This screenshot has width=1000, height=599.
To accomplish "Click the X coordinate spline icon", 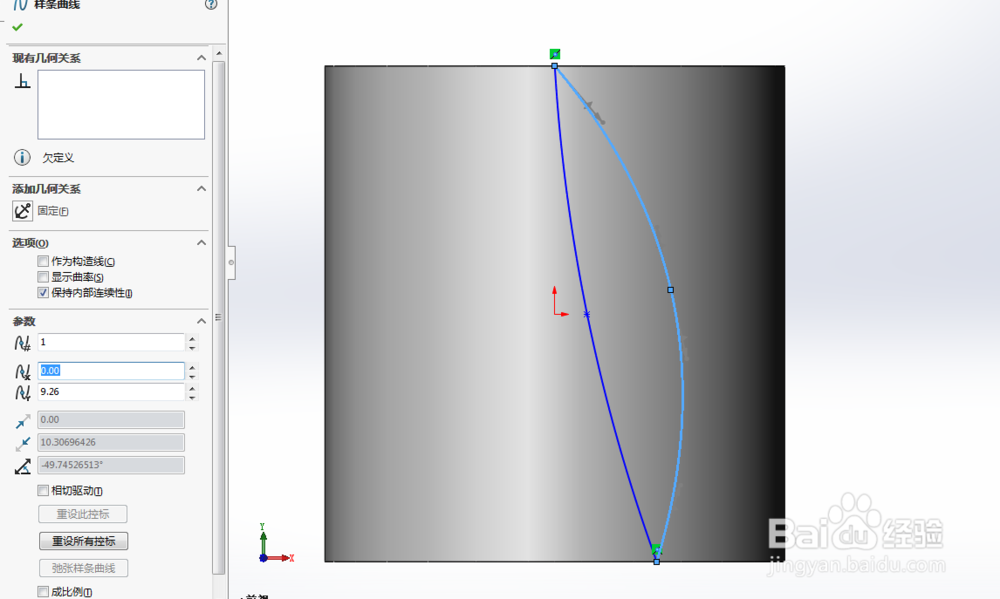I will (22, 371).
